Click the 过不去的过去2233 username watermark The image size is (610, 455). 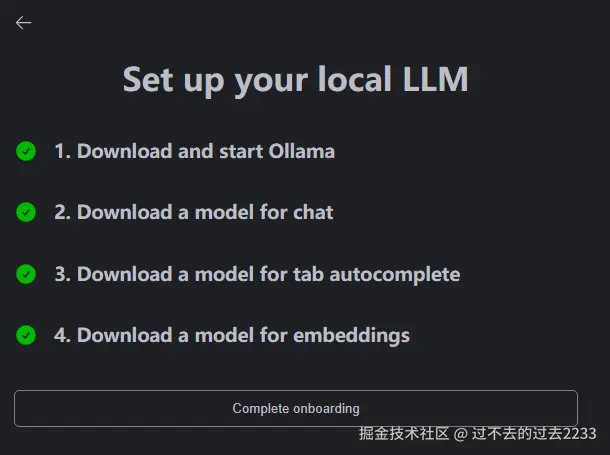(534, 433)
